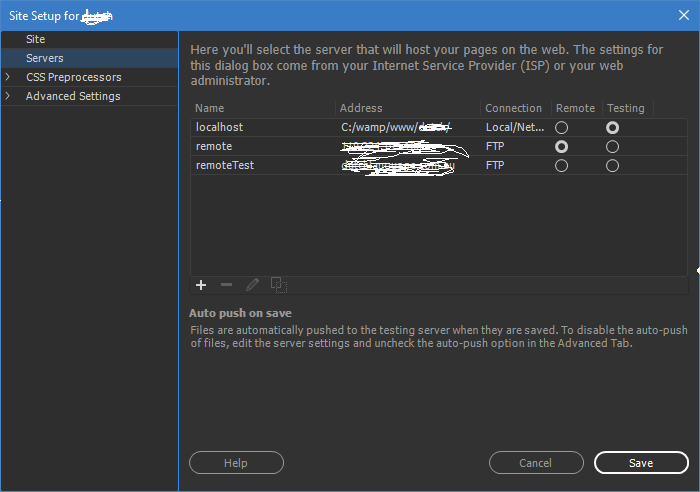Open the Site category
The image size is (700, 492).
coord(36,39)
